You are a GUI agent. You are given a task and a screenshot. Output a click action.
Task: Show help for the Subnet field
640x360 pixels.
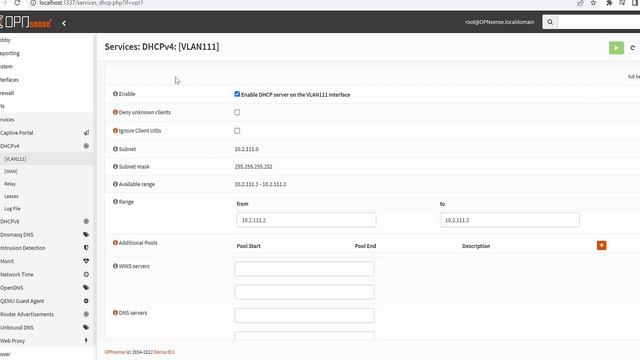(x=115, y=149)
